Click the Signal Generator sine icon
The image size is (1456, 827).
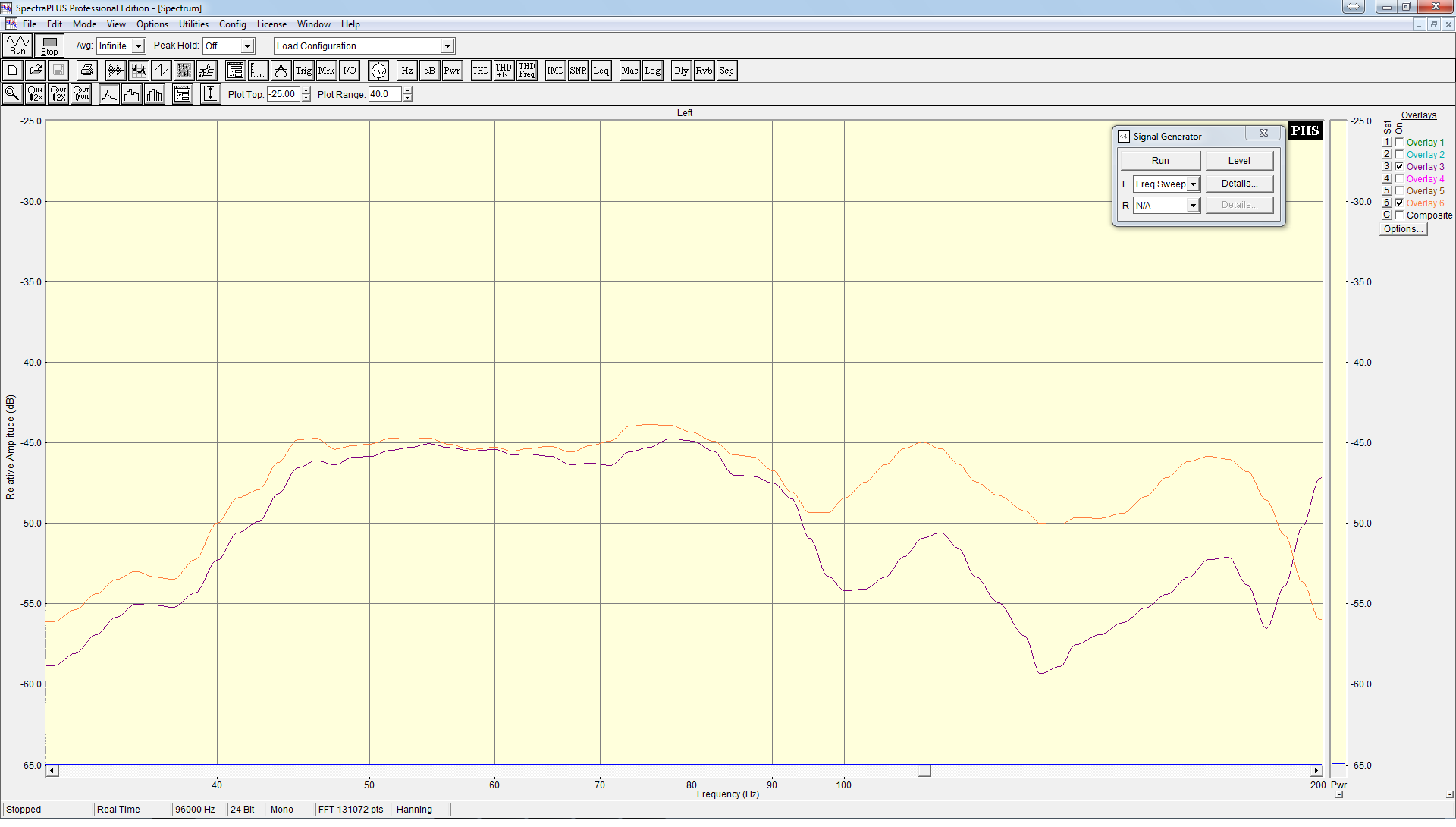378,71
